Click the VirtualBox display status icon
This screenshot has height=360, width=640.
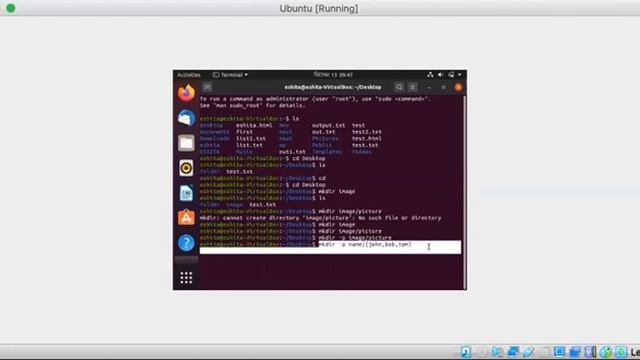[559, 351]
